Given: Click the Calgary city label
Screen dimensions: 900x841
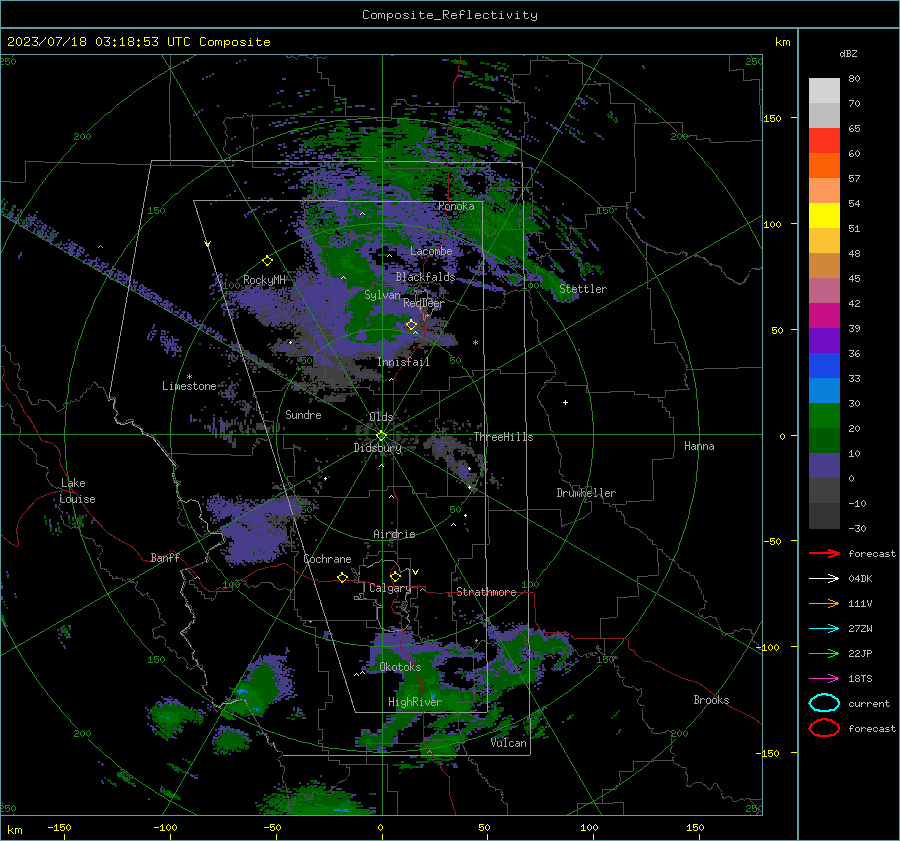Looking at the screenshot, I should [x=390, y=588].
